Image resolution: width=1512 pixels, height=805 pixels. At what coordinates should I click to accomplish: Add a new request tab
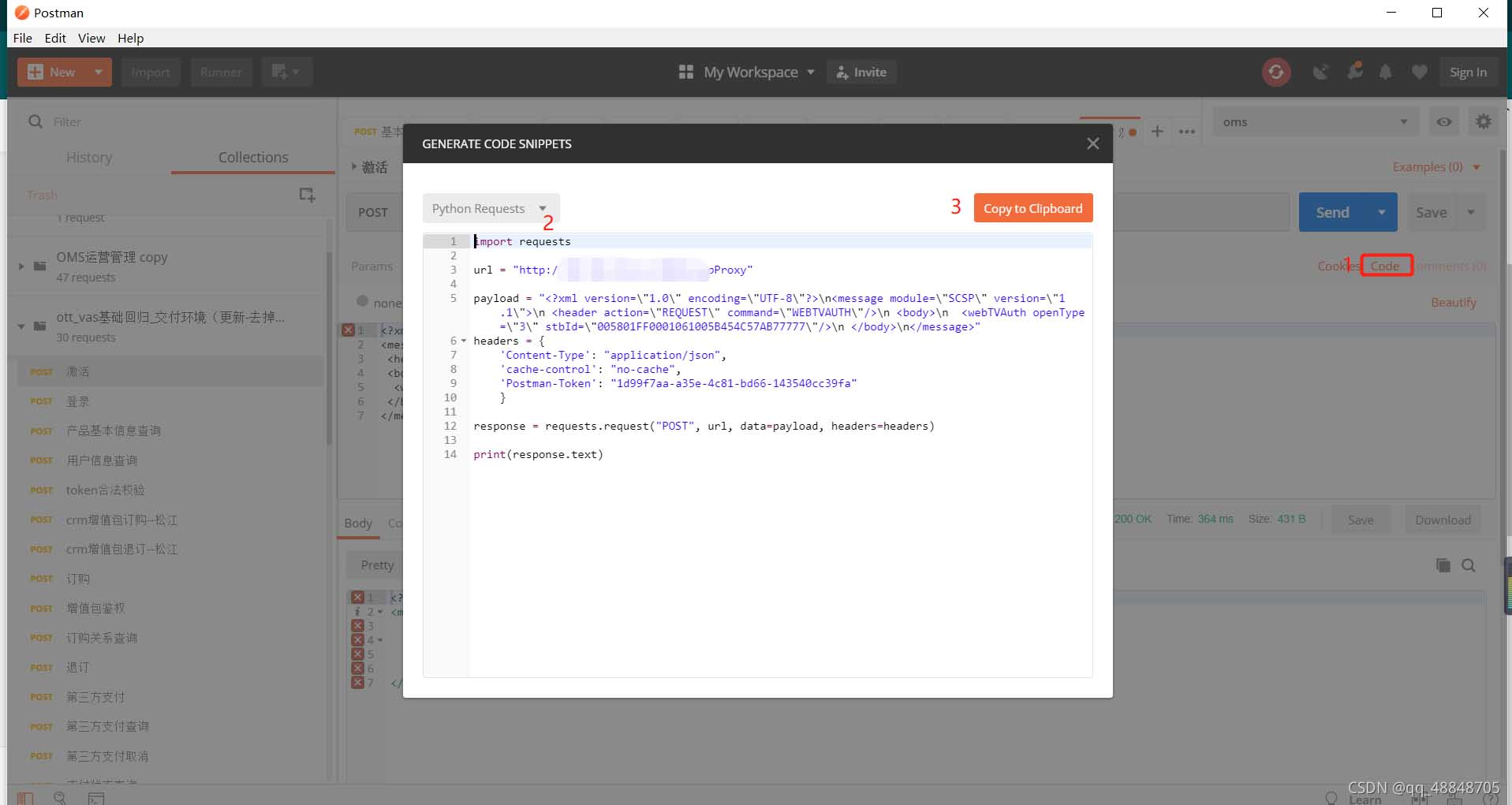point(1157,132)
